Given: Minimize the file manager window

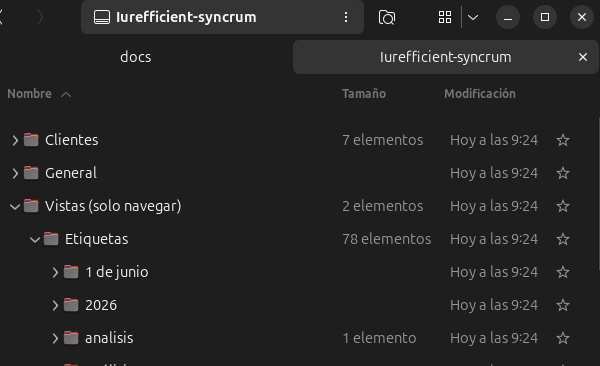Looking at the screenshot, I should pos(508,17).
